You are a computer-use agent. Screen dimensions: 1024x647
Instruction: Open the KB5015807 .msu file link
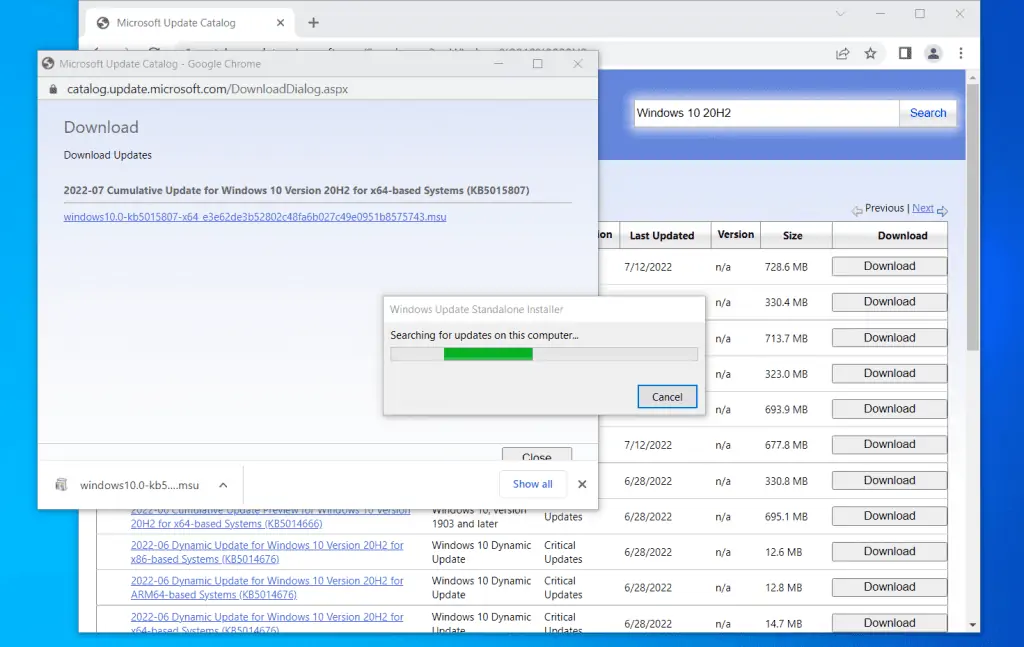click(255, 217)
